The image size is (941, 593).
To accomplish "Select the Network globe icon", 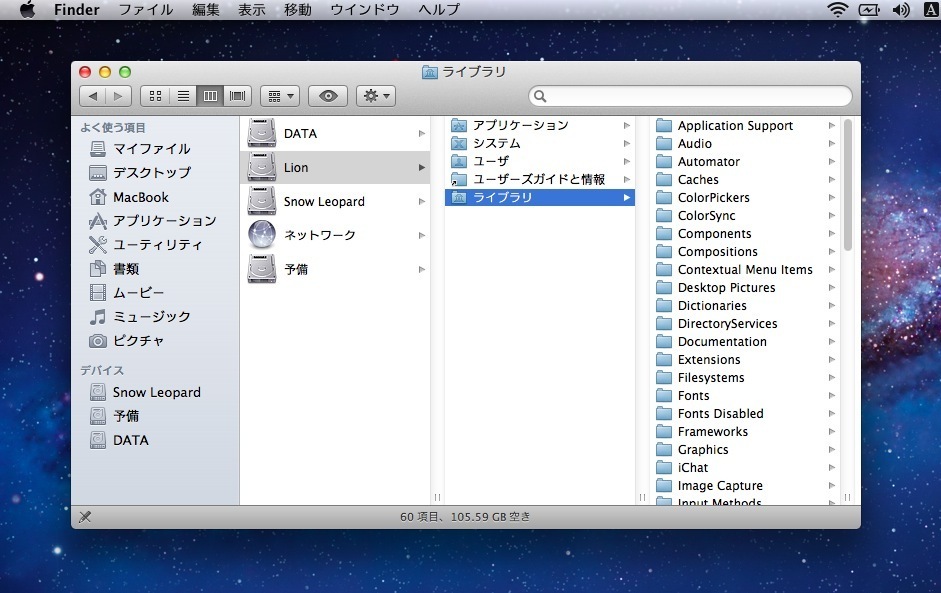I will 262,235.
